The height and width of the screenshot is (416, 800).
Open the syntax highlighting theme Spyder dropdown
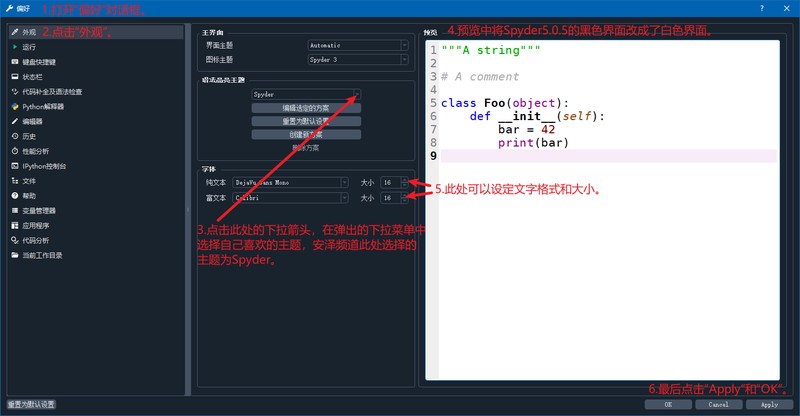tap(306, 94)
